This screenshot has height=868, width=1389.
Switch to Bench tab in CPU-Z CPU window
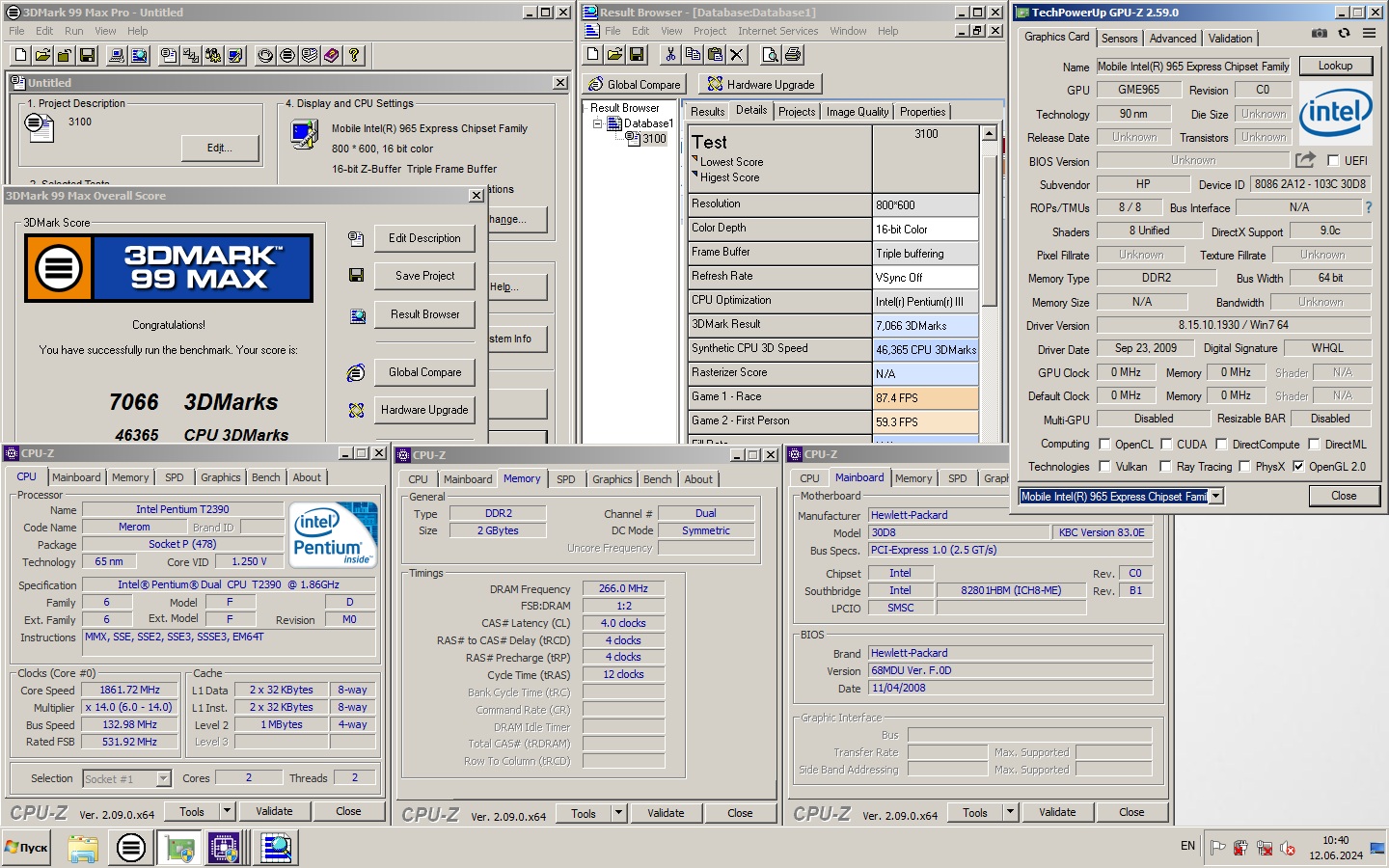pyautogui.click(x=265, y=477)
